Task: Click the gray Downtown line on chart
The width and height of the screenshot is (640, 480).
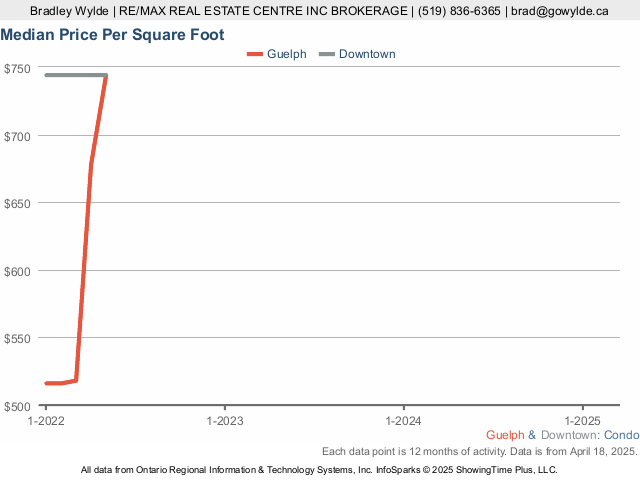Action: point(76,75)
